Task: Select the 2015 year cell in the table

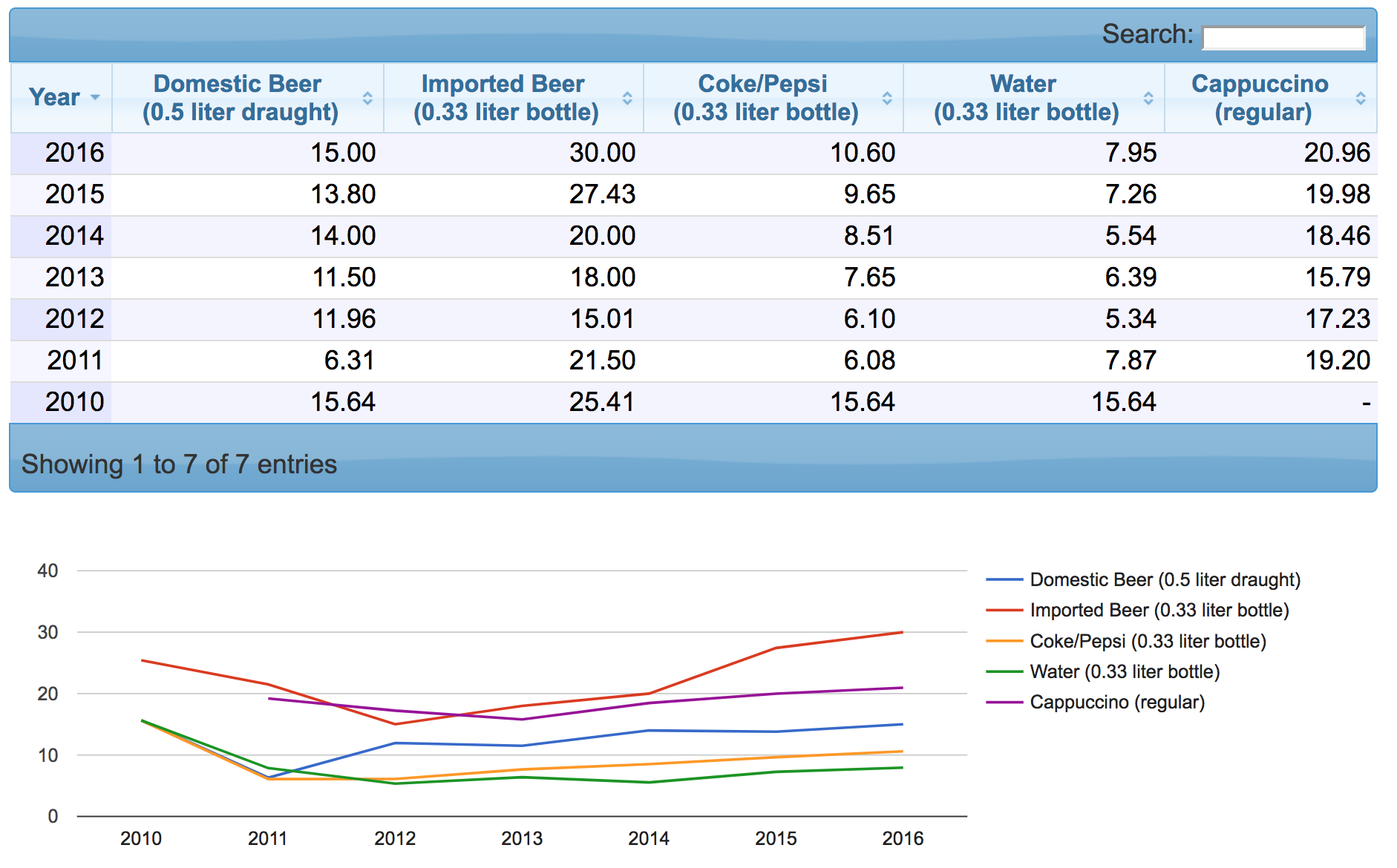Action: coord(61,195)
